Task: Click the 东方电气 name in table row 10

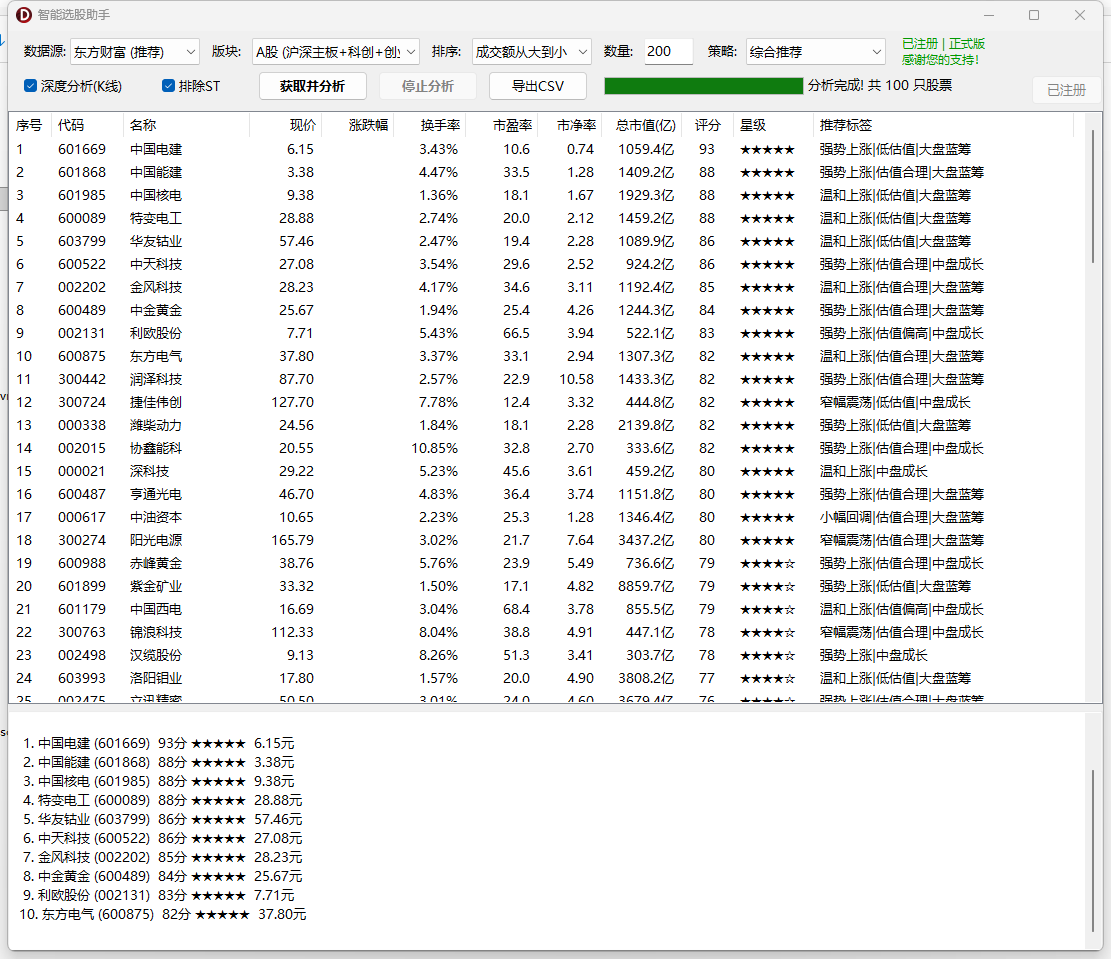Action: pyautogui.click(x=156, y=357)
